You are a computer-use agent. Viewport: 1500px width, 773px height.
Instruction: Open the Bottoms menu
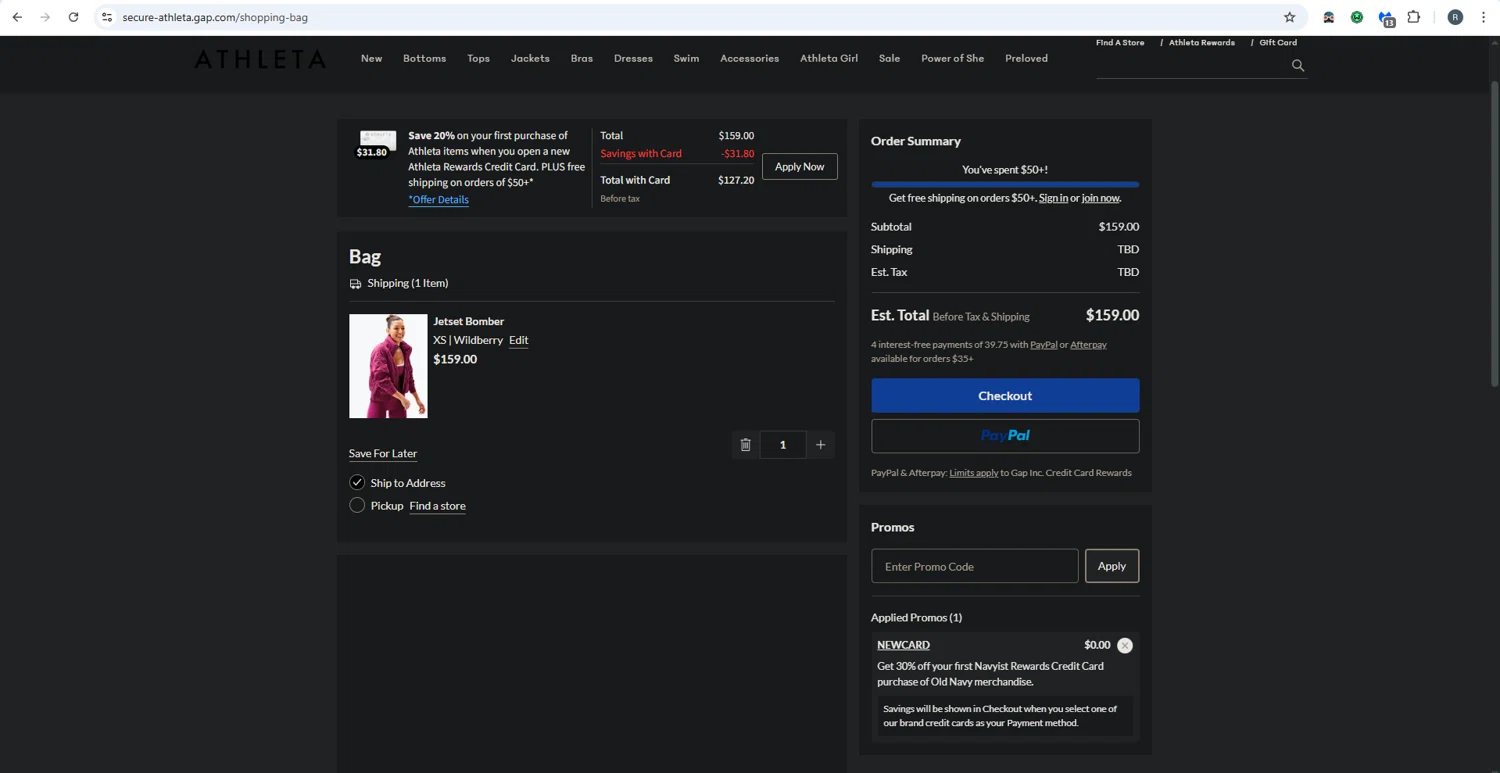[424, 58]
